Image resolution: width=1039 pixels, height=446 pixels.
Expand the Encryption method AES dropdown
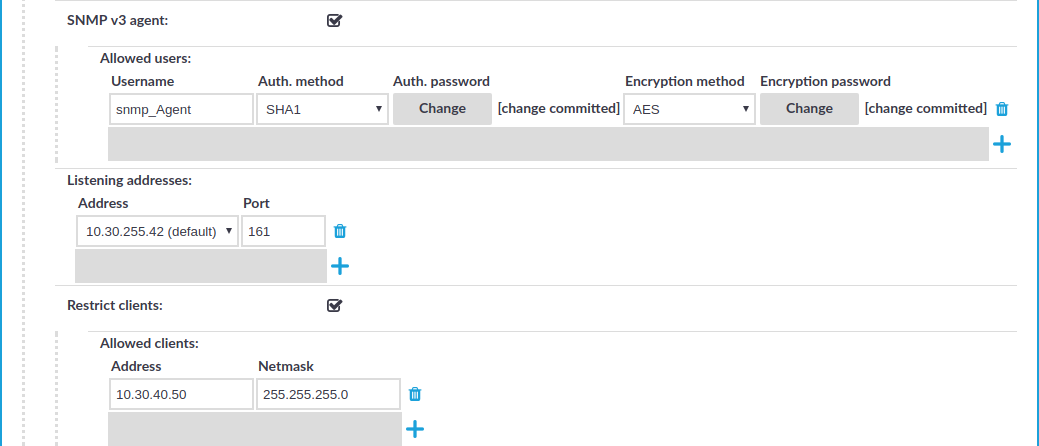tap(689, 109)
